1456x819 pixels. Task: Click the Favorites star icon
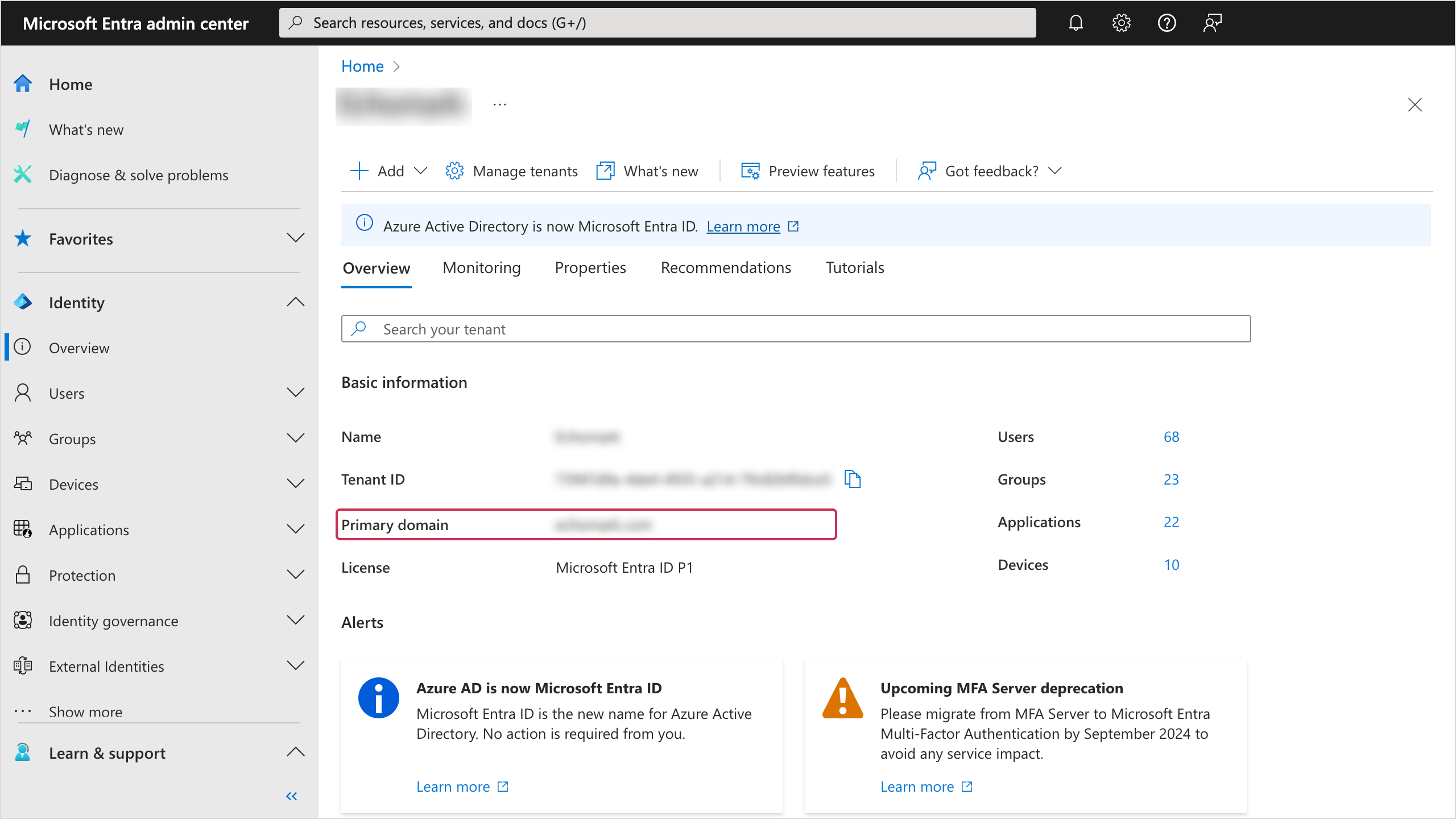23,238
